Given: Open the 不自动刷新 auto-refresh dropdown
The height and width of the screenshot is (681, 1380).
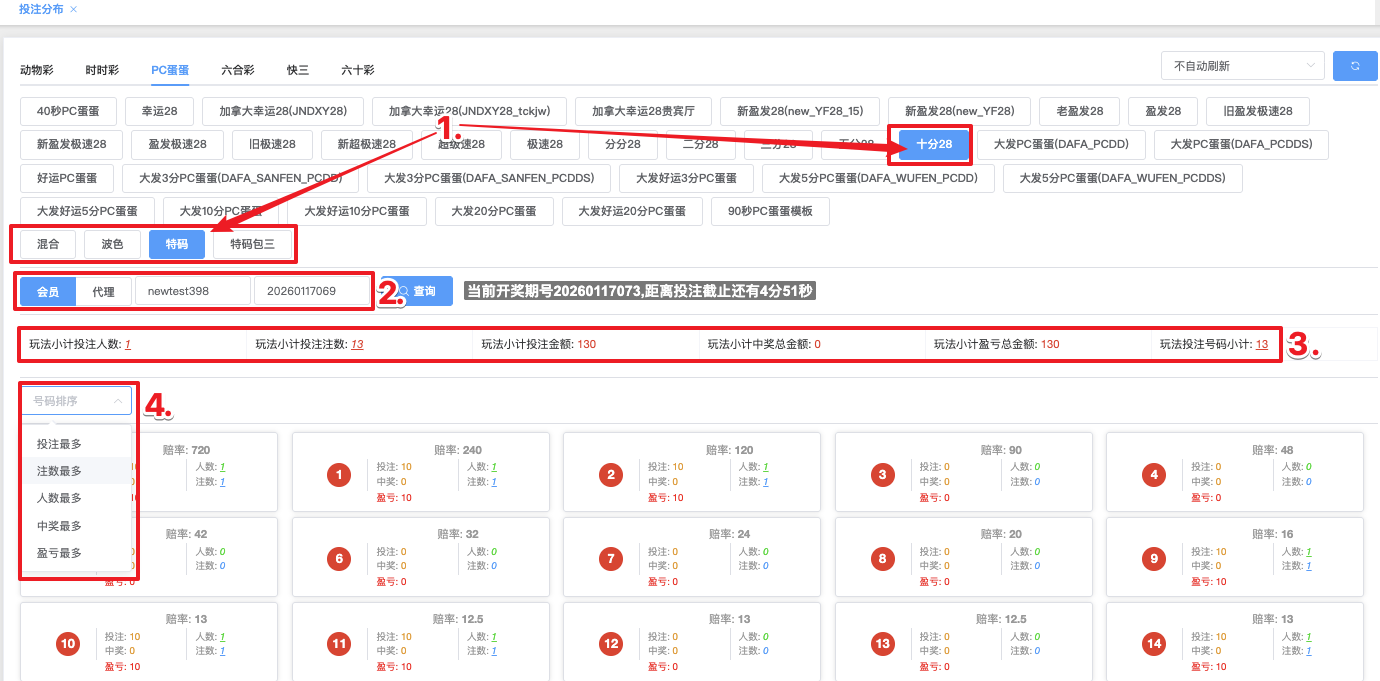Looking at the screenshot, I should (x=1242, y=66).
